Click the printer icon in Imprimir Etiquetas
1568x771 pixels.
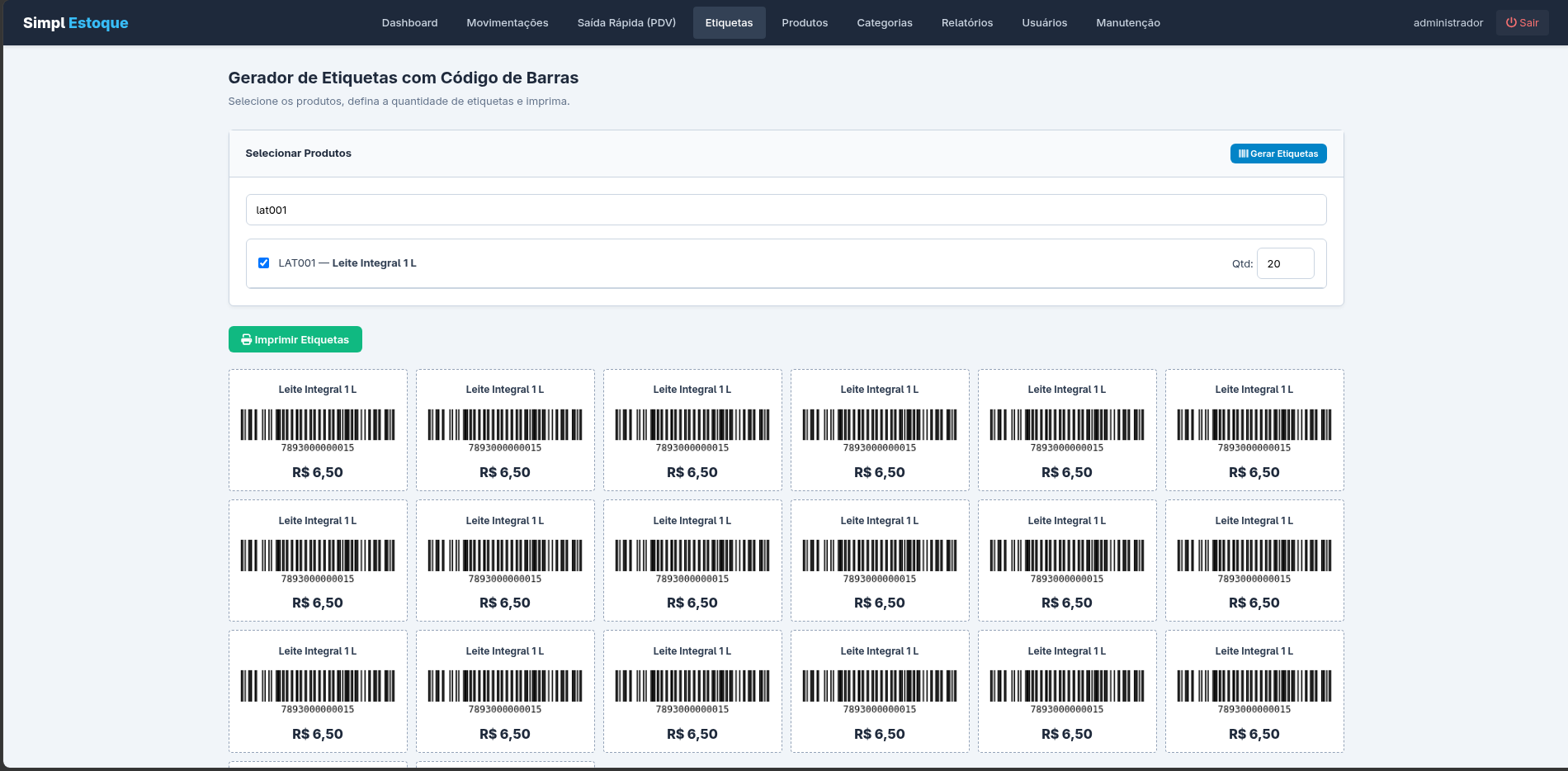(x=246, y=339)
